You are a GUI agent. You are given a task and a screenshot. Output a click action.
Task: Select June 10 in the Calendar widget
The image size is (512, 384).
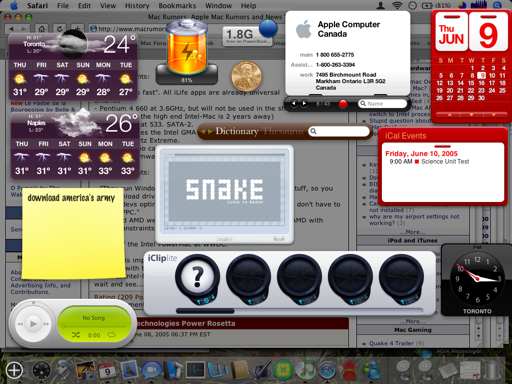(492, 75)
